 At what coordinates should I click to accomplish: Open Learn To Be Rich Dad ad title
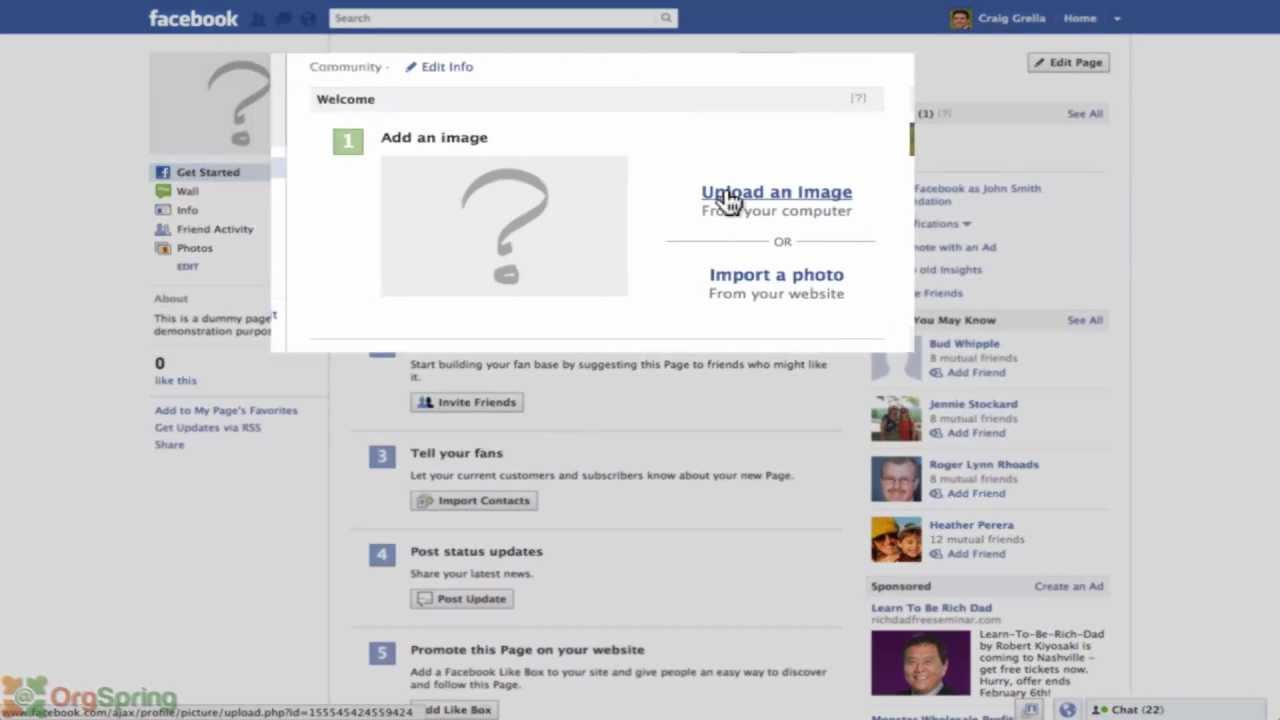931,607
